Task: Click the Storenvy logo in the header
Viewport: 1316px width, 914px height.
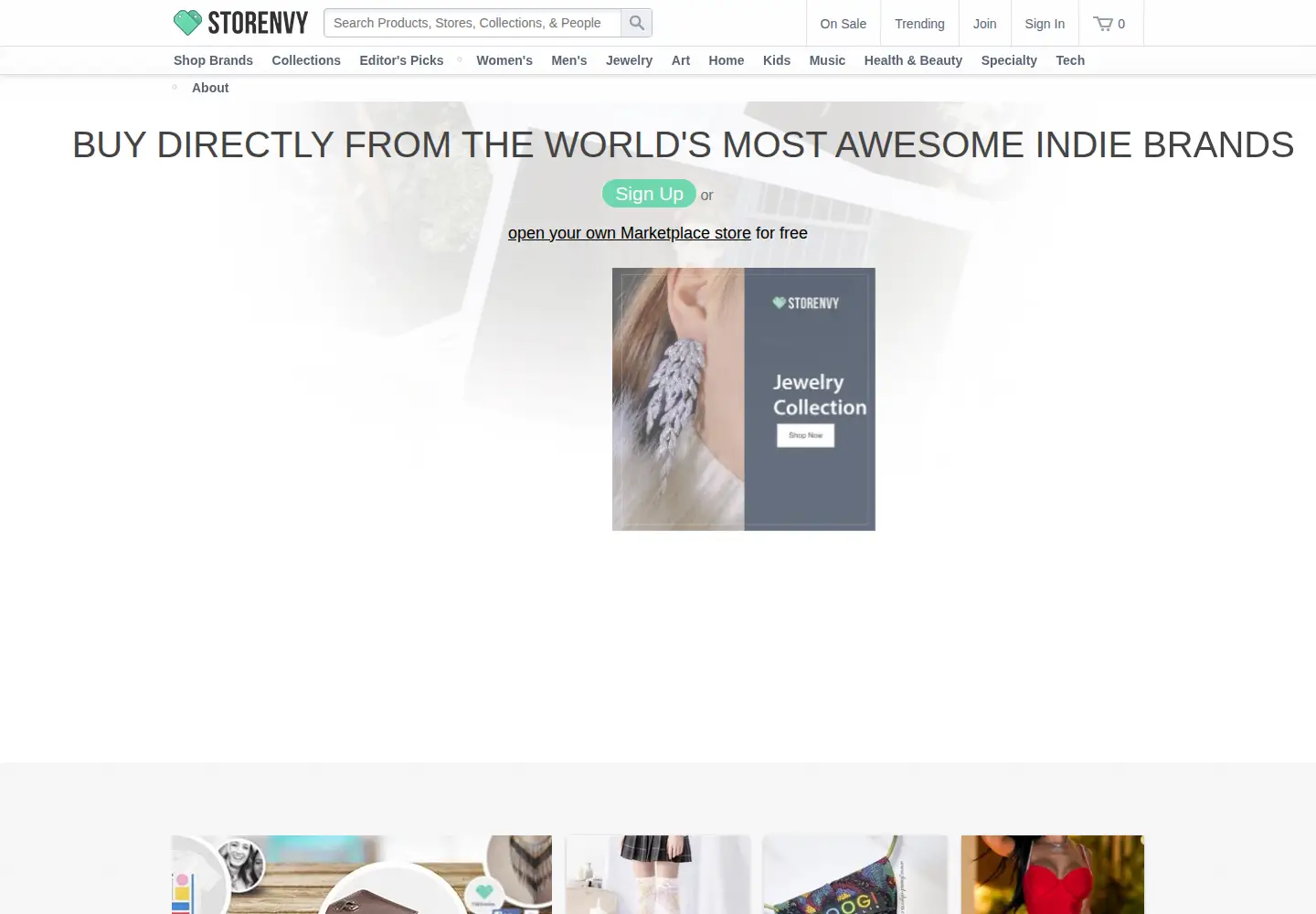Action: pos(240,23)
